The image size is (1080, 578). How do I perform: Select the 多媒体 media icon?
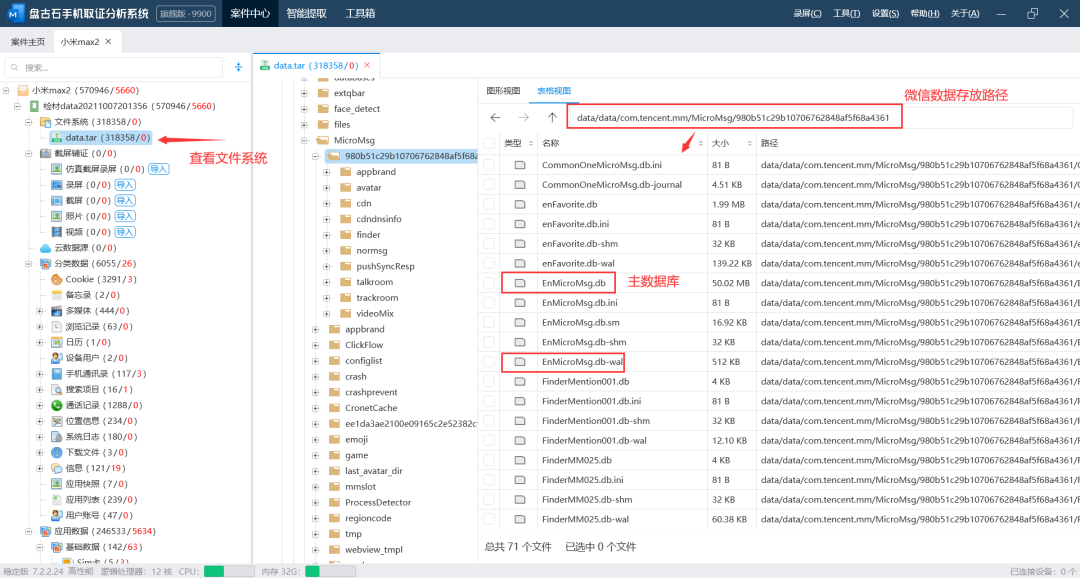57,311
